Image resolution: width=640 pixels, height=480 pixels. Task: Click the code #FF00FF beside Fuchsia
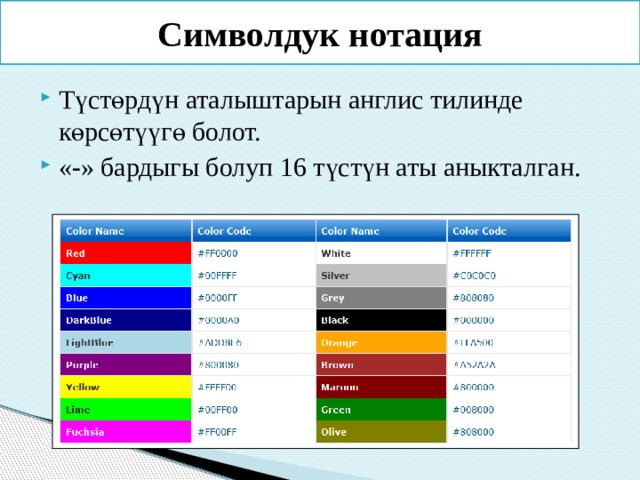(x=217, y=432)
